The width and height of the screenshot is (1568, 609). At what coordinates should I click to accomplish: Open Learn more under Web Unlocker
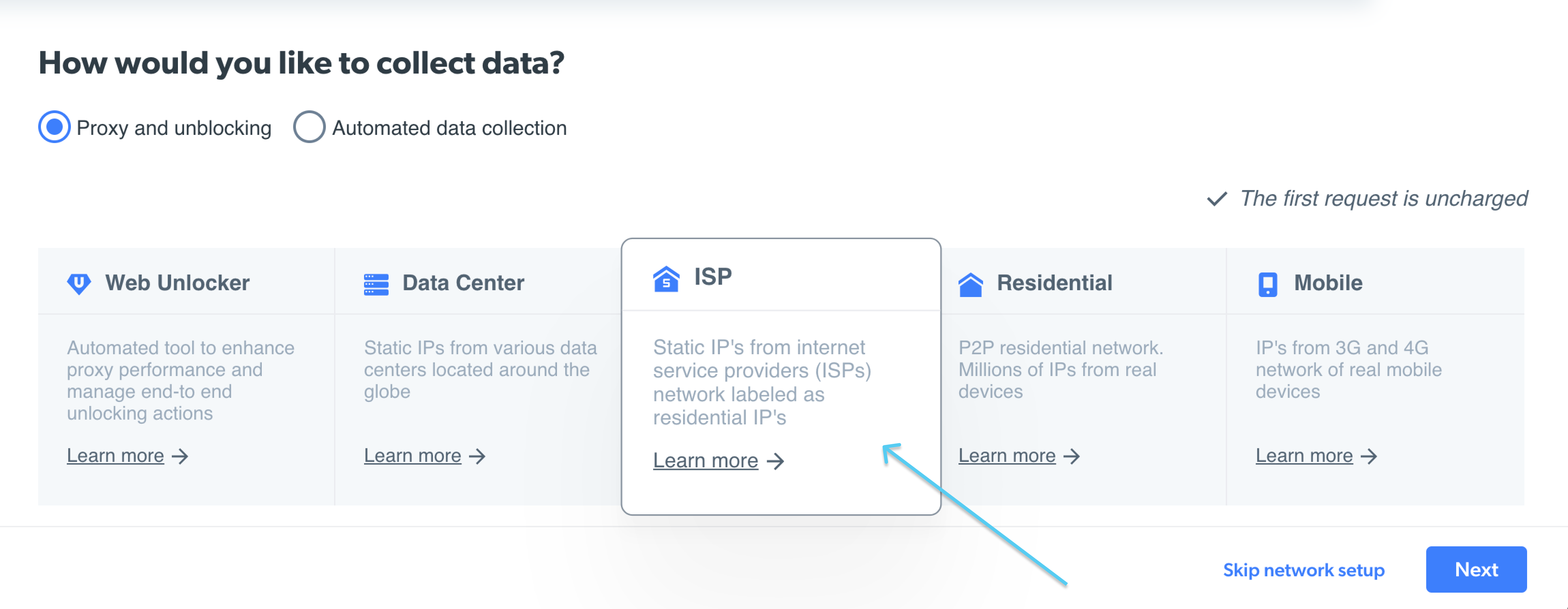[x=116, y=456]
